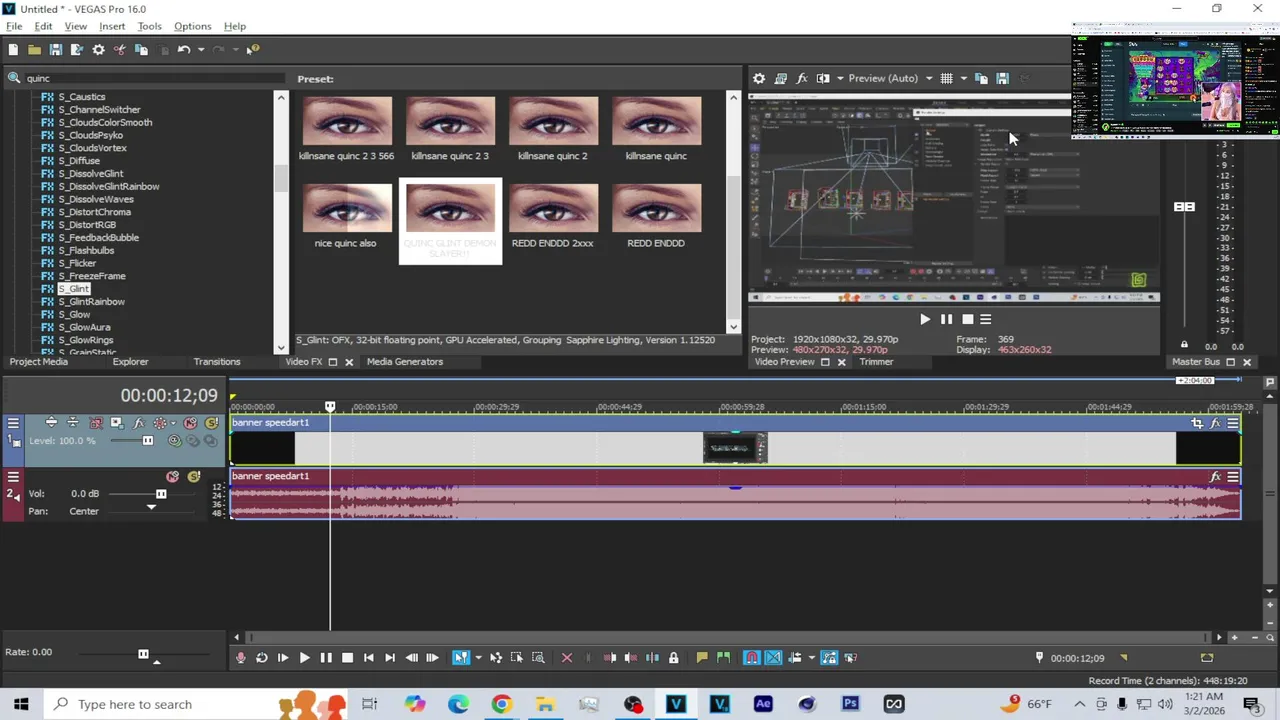
Task: Open Video Preview properties gear icon
Action: point(759,78)
